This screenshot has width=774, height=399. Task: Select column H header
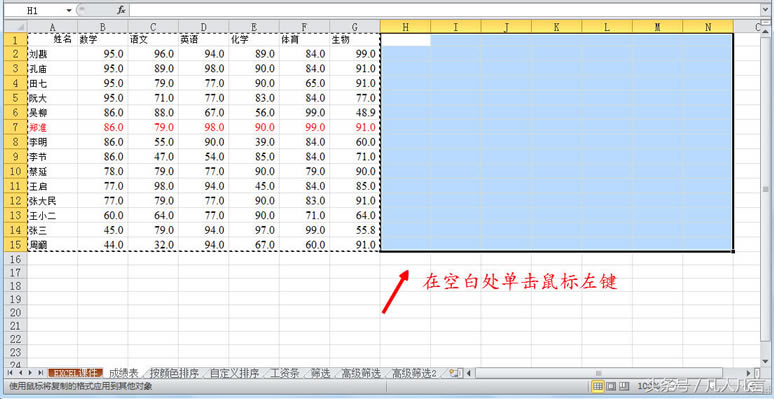pyautogui.click(x=405, y=27)
